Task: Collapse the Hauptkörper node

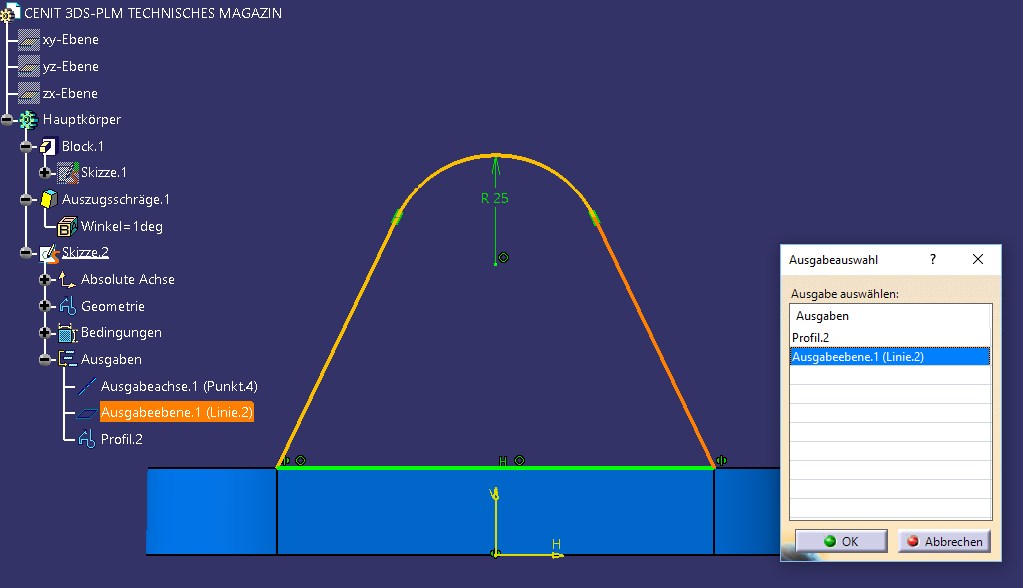Action: [x=7, y=119]
